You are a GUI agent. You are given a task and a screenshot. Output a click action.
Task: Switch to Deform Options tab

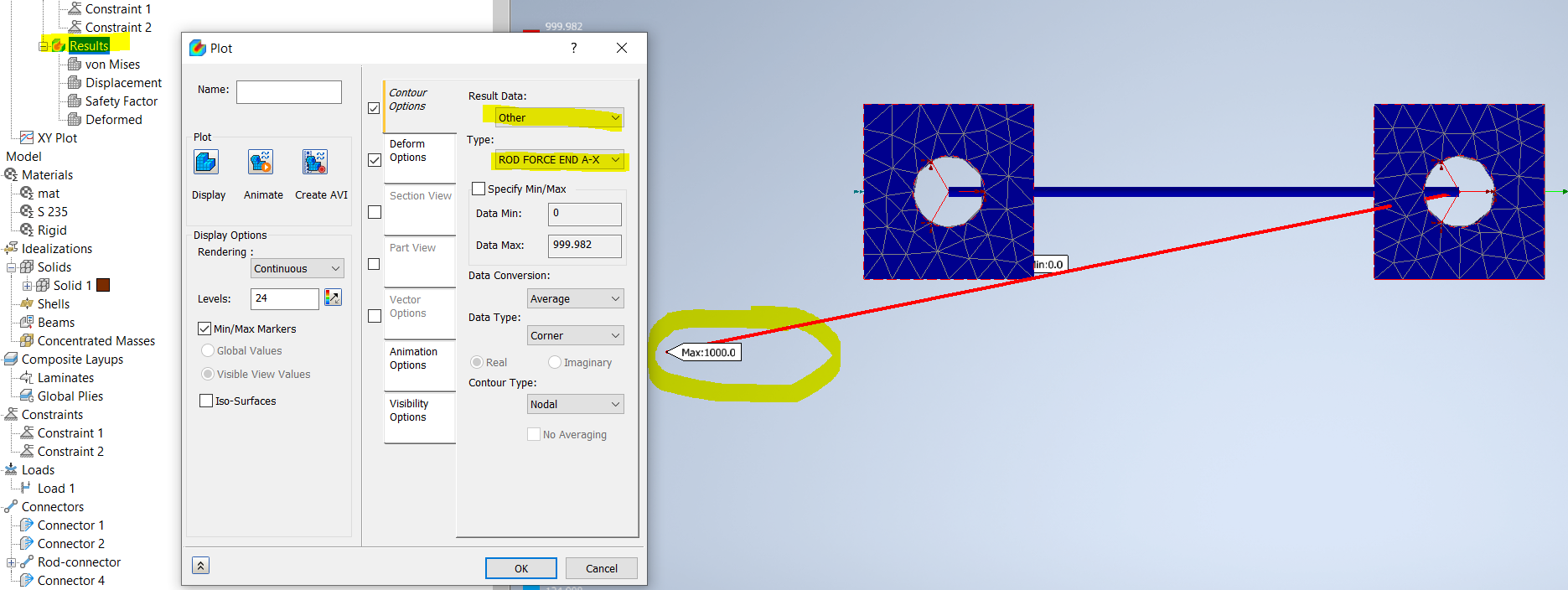tap(420, 158)
